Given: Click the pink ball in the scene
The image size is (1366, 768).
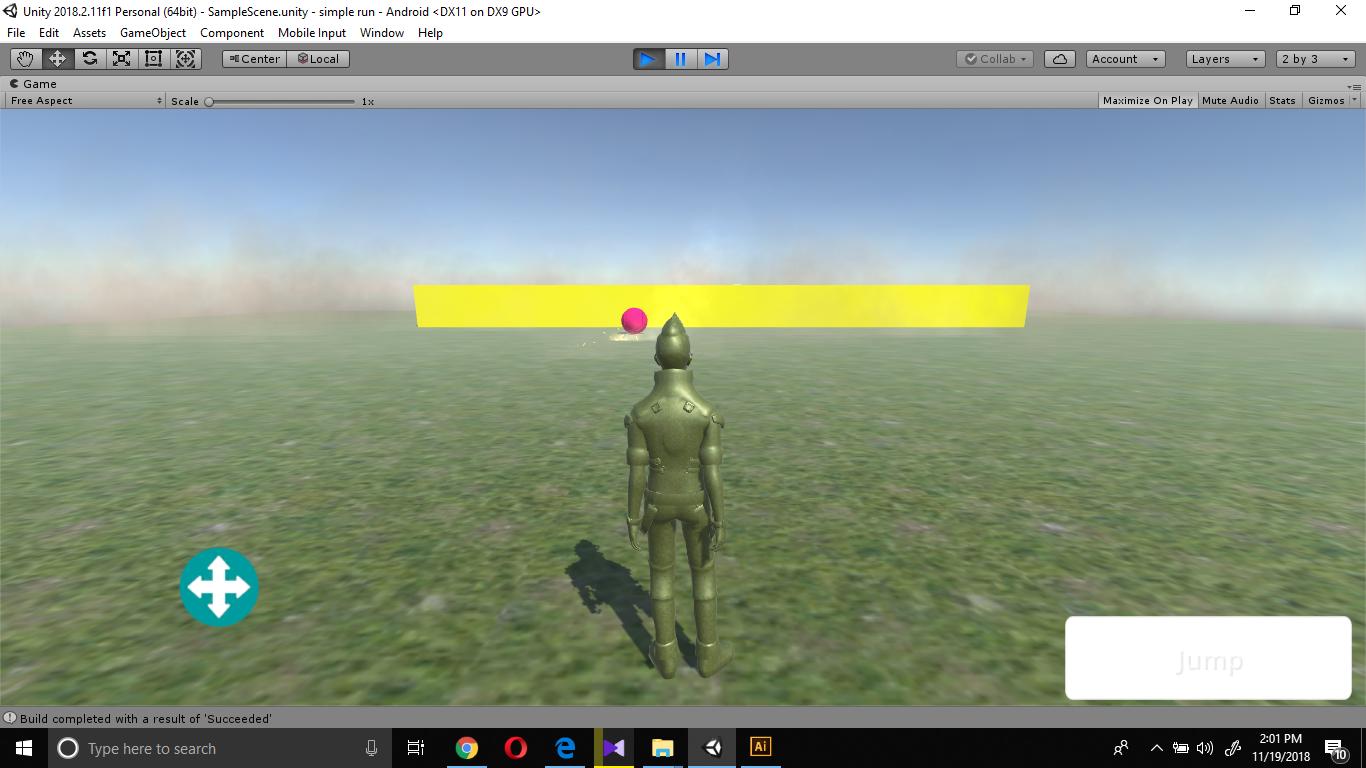Looking at the screenshot, I should 634,320.
